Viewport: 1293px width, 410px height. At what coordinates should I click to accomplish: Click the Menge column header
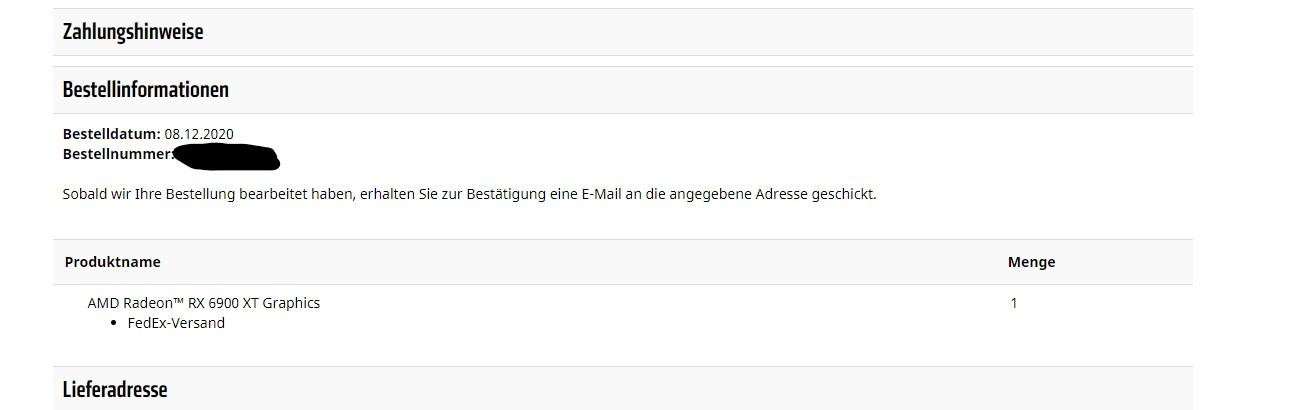pyautogui.click(x=1031, y=262)
